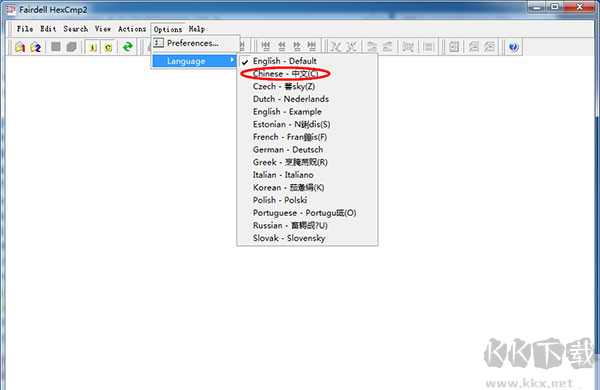Jump to last difference toolbar icon
The width and height of the screenshot is (600, 390).
(312, 47)
